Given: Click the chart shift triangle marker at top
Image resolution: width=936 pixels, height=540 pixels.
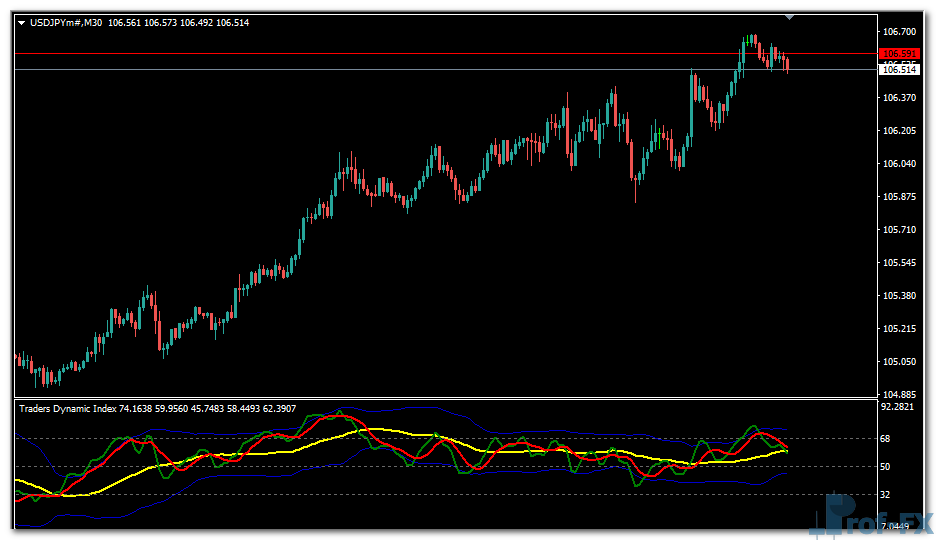Looking at the screenshot, I should coord(790,17).
